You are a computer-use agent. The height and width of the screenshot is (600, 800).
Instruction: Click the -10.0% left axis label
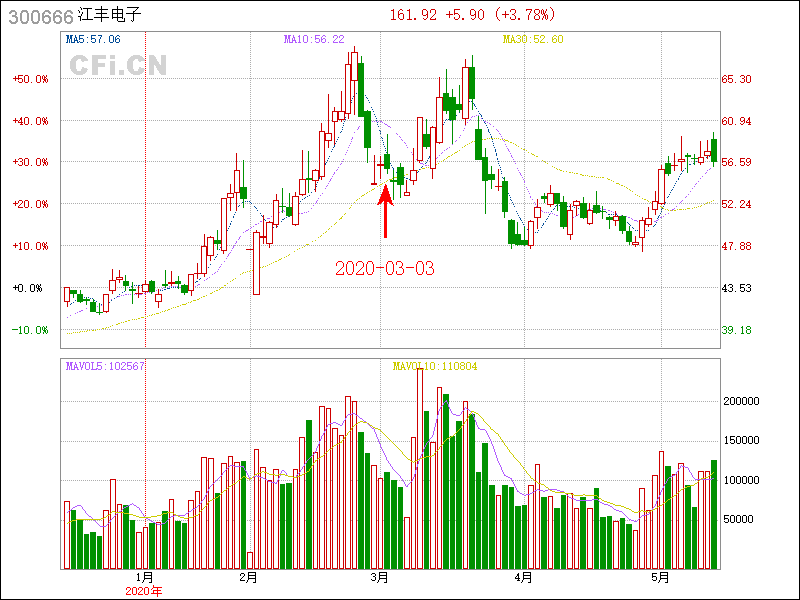(x=30, y=330)
